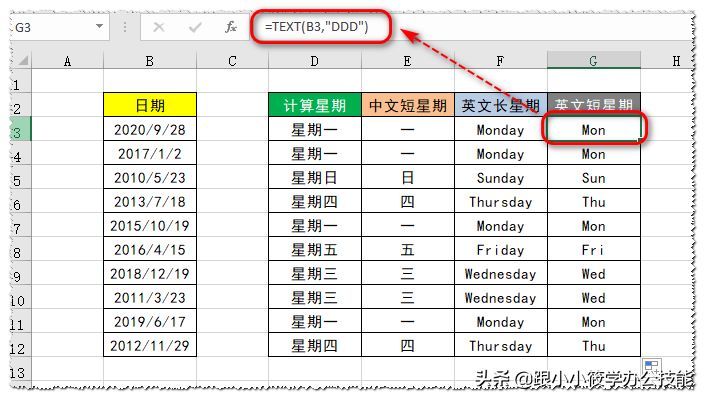Image resolution: width=705 pixels, height=399 pixels.
Task: Click date cell 2016/4/15
Action: pyautogui.click(x=150, y=249)
